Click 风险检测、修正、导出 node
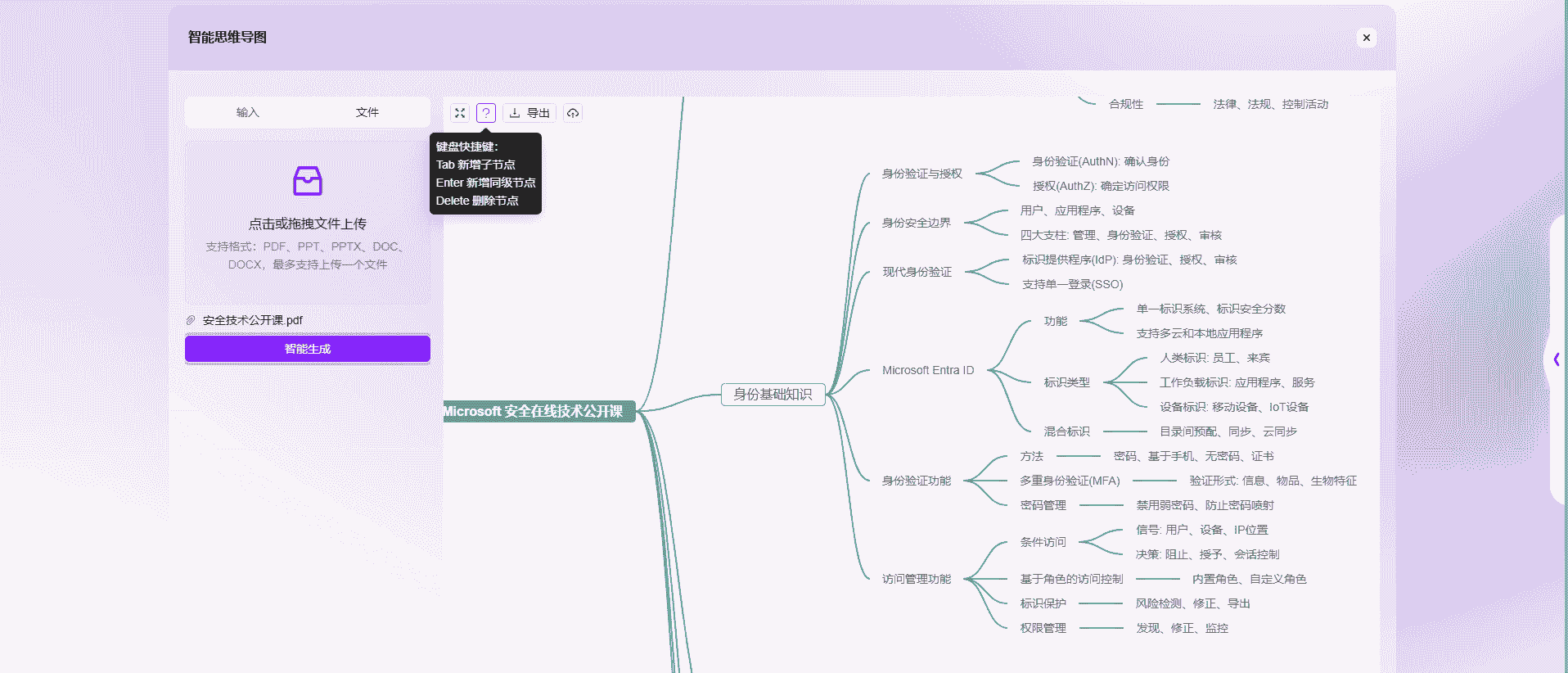Viewport: 1568px width, 673px height. (x=1192, y=603)
